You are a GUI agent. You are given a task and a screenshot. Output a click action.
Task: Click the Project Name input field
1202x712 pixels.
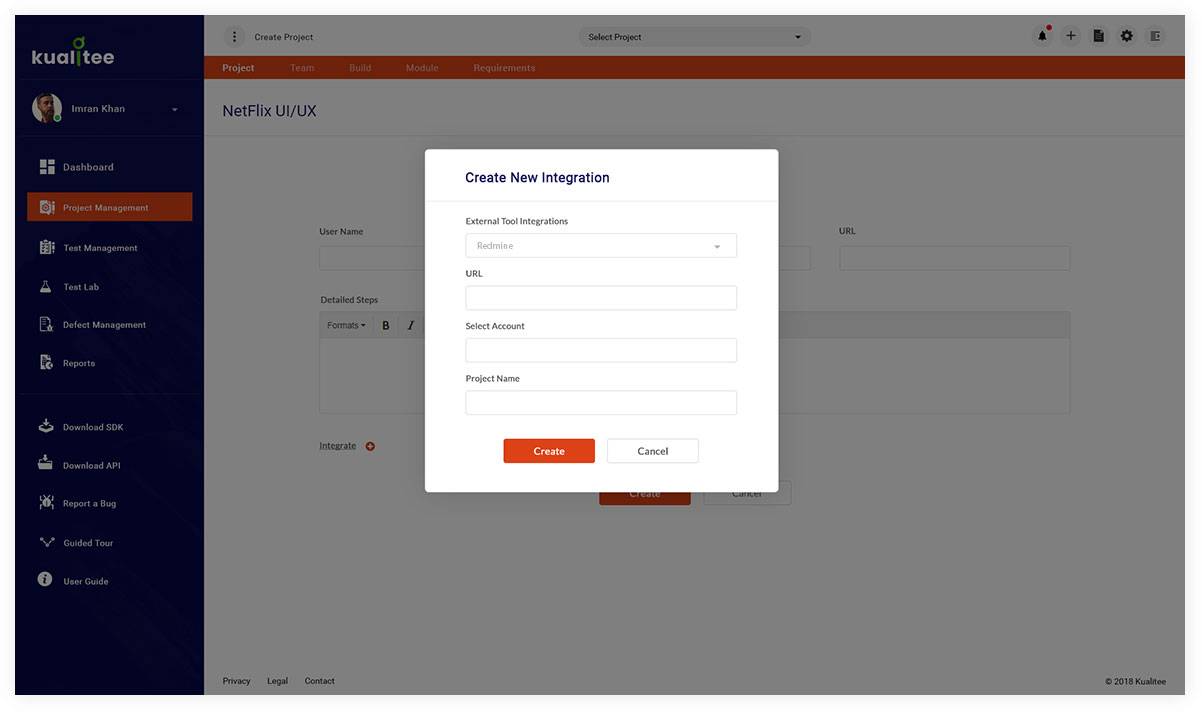point(601,403)
